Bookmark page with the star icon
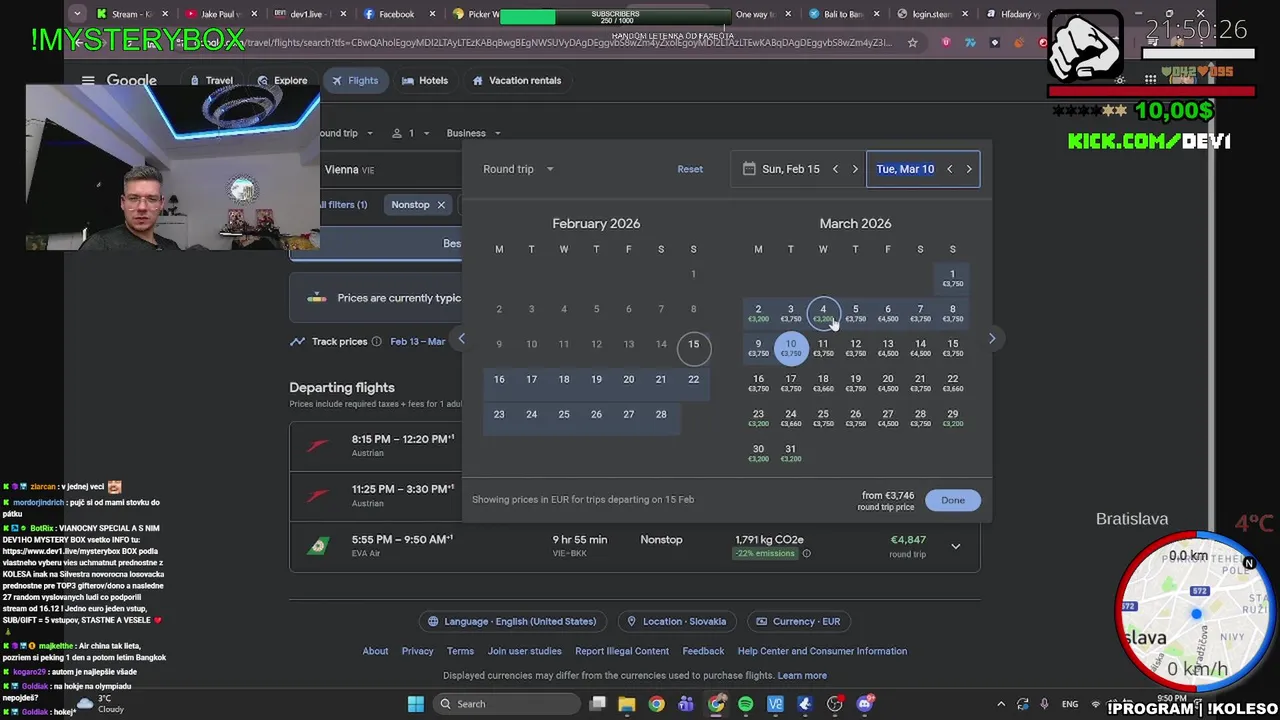 click(x=912, y=43)
